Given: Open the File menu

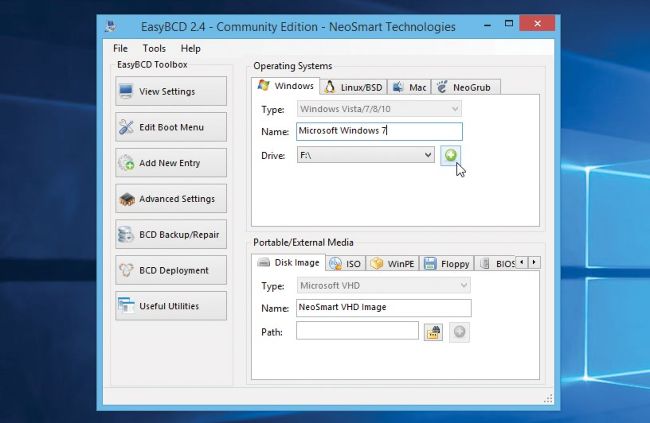Looking at the screenshot, I should (x=120, y=48).
